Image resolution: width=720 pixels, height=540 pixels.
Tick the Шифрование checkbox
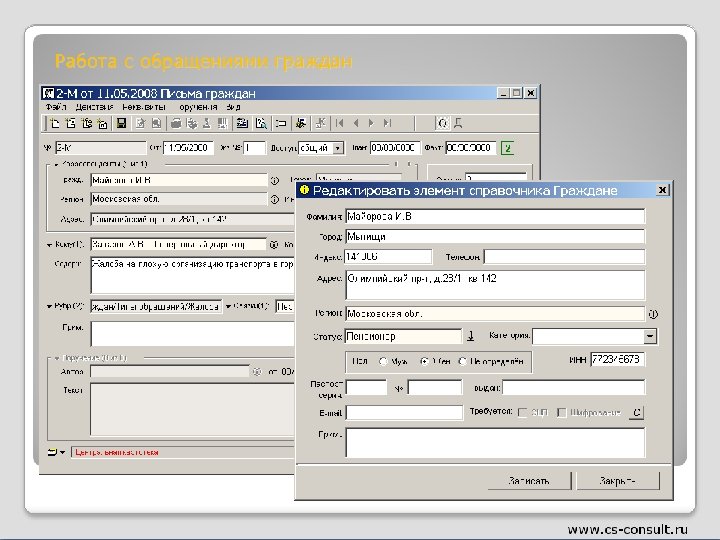point(561,413)
